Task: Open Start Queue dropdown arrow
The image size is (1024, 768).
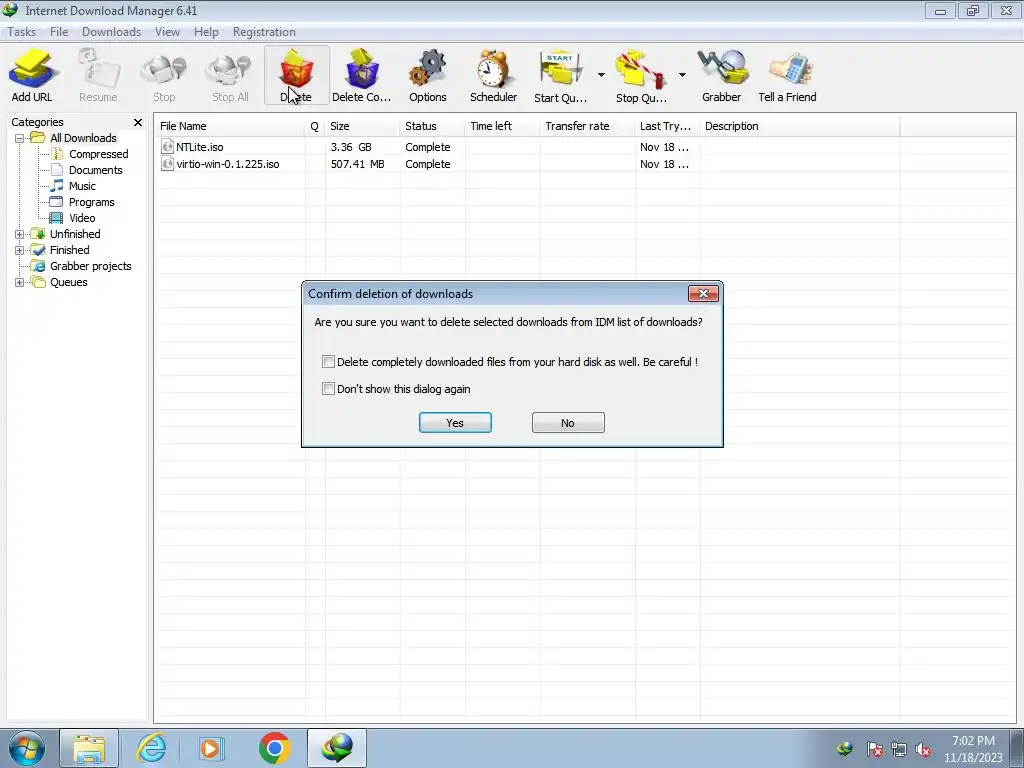Action: tap(601, 75)
